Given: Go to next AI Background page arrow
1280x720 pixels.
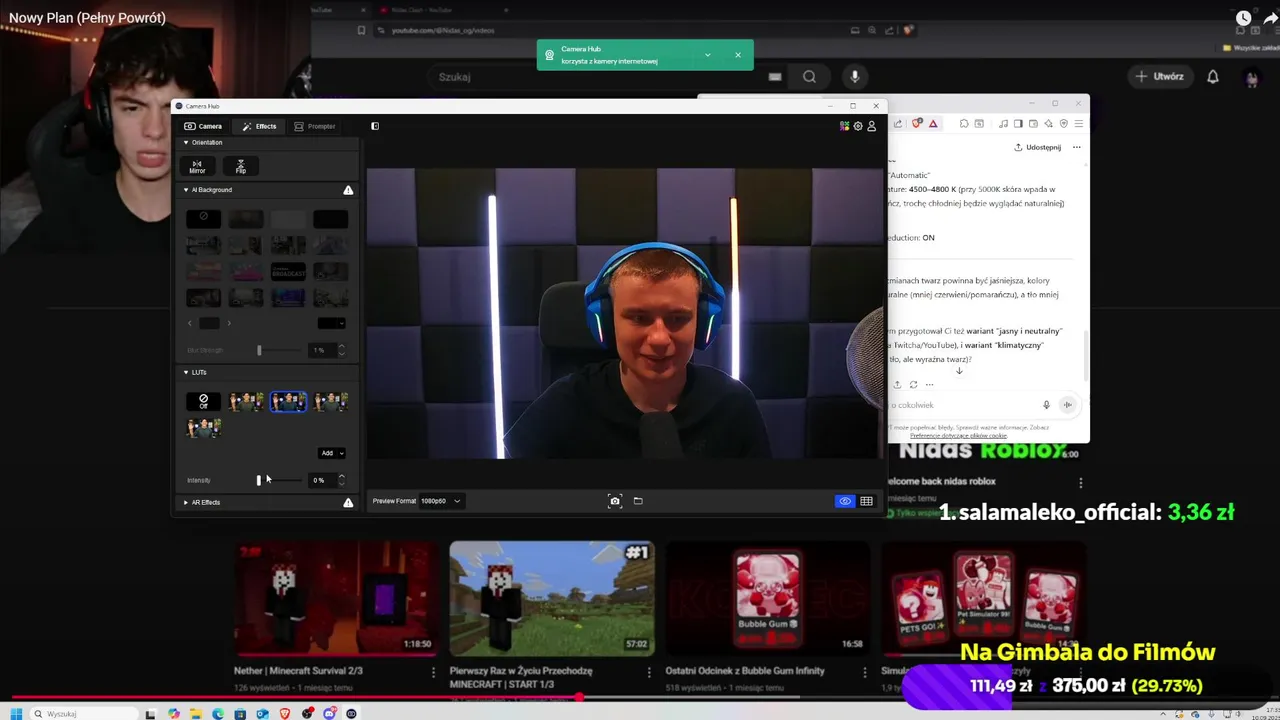Looking at the screenshot, I should (229, 323).
